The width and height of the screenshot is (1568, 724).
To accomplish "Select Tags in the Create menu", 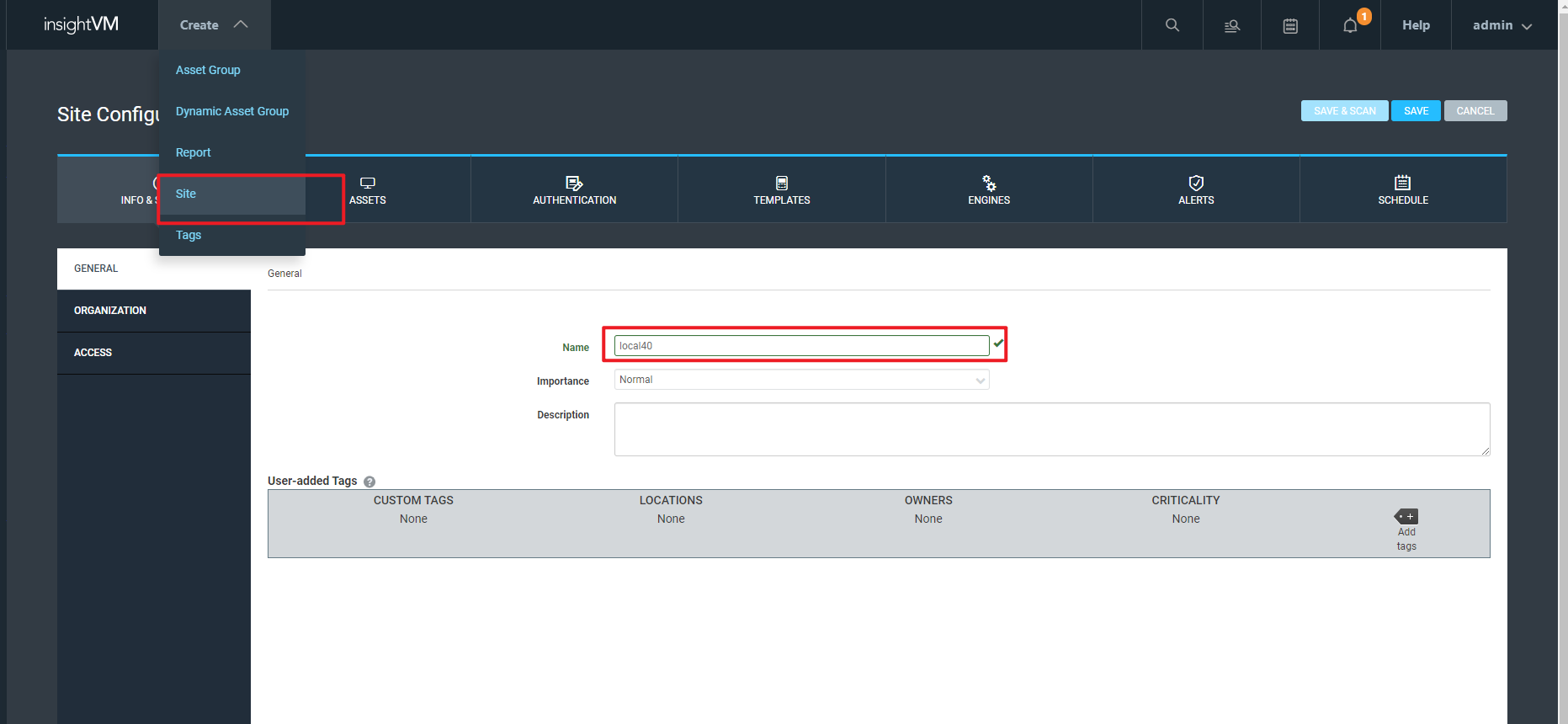I will [x=189, y=235].
